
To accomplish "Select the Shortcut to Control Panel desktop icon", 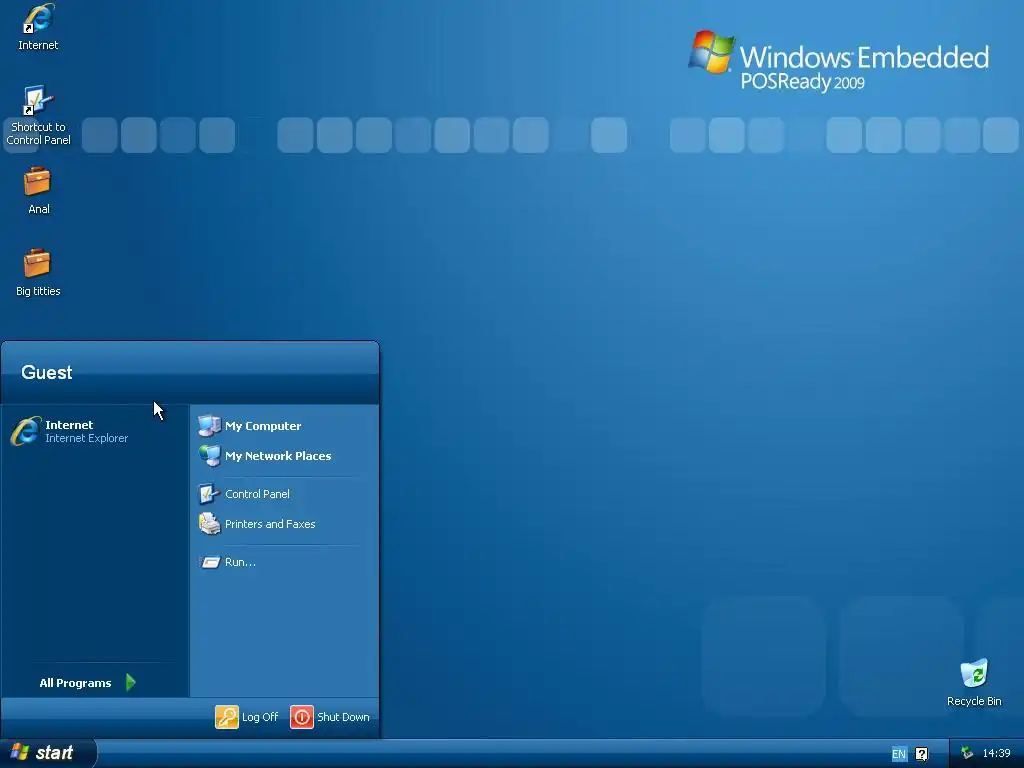I will 38,116.
